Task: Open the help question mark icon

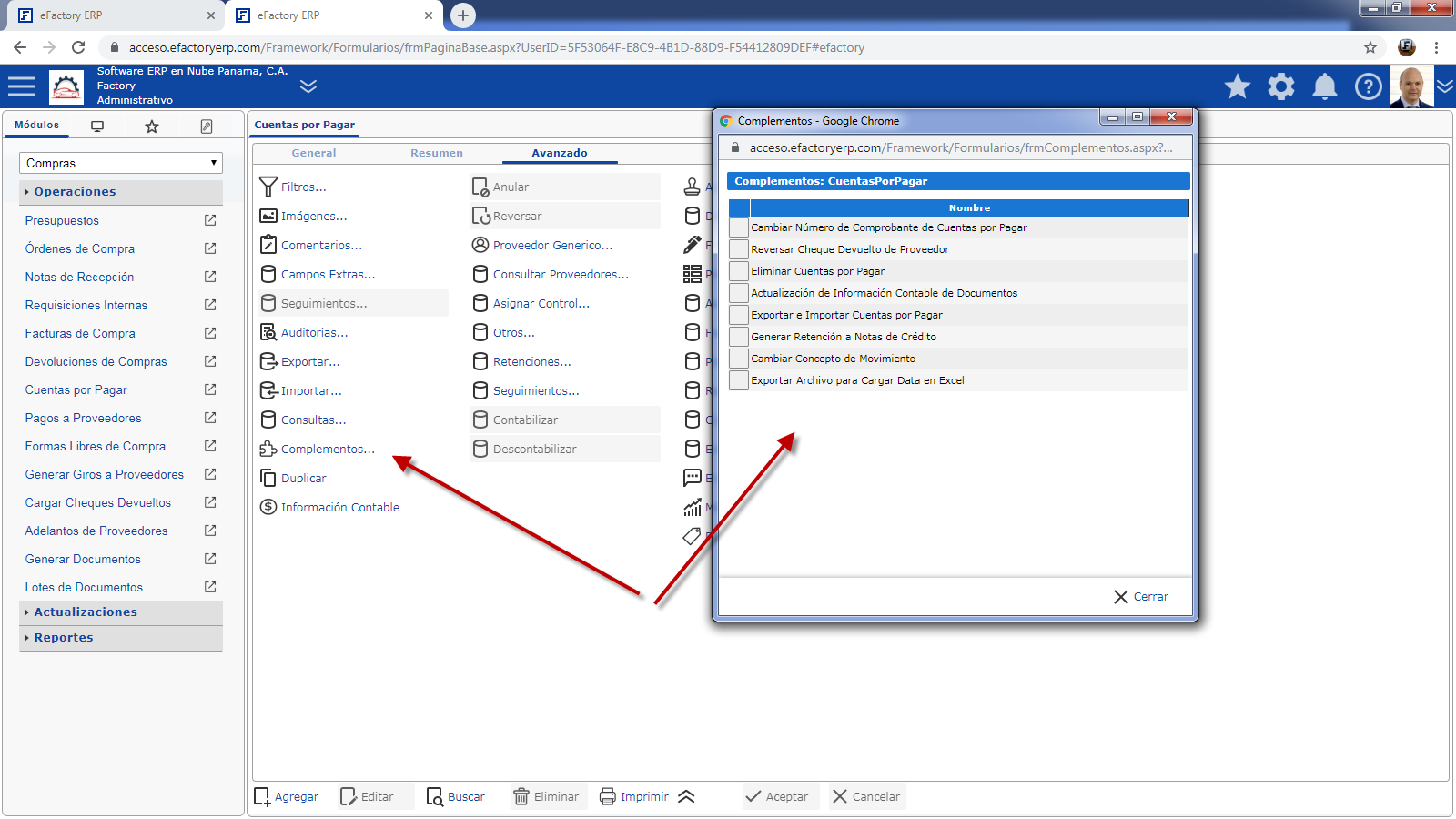Action: (x=1369, y=86)
